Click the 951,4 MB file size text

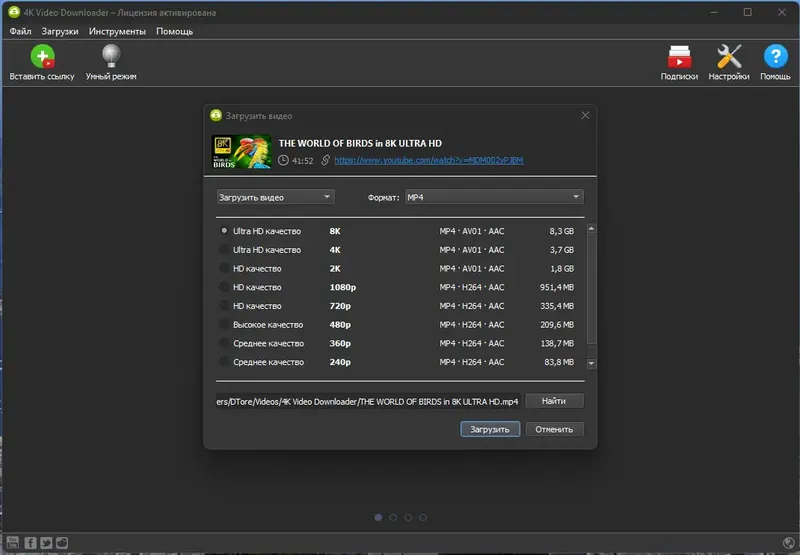click(557, 287)
